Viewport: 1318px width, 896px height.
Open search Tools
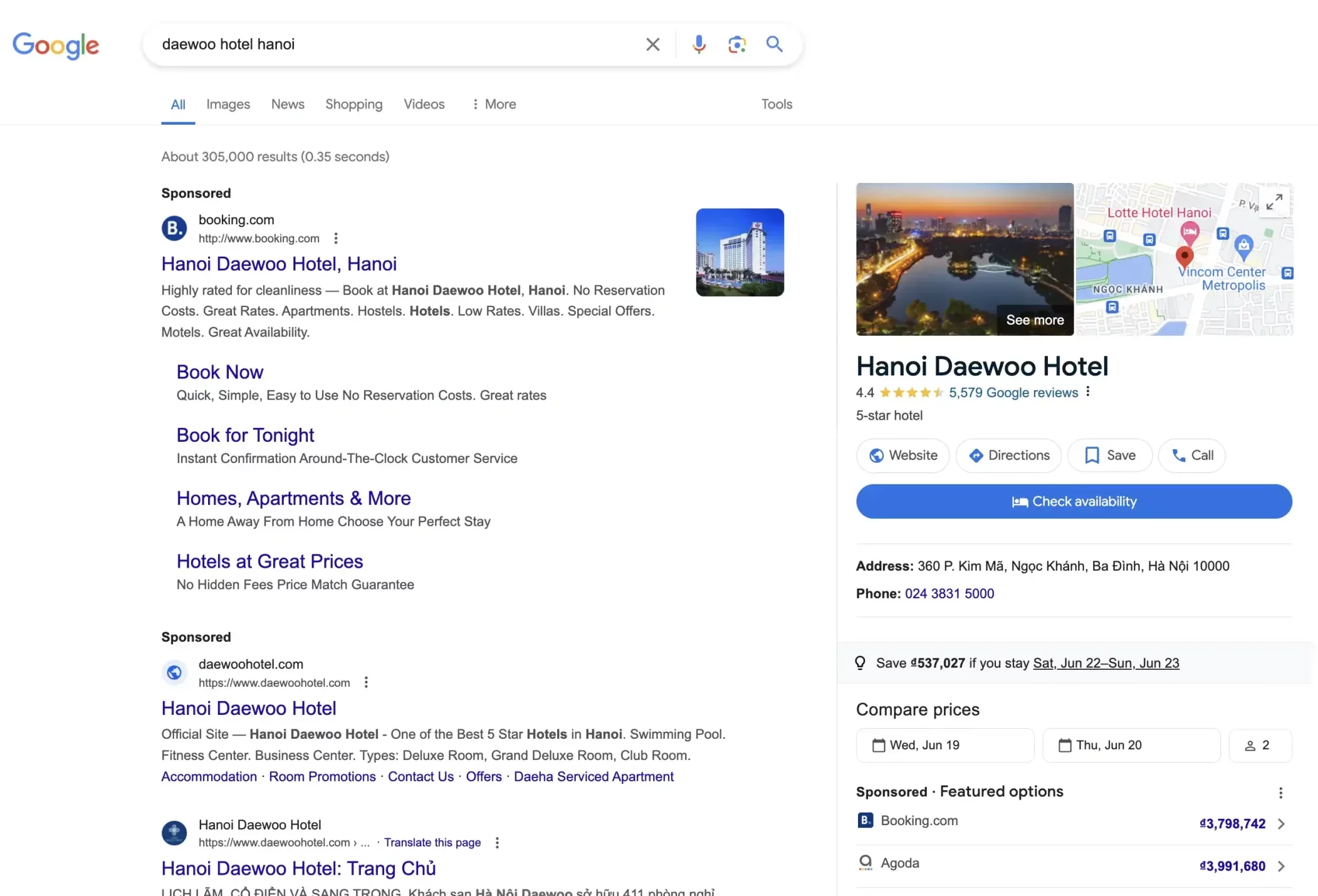[777, 104]
